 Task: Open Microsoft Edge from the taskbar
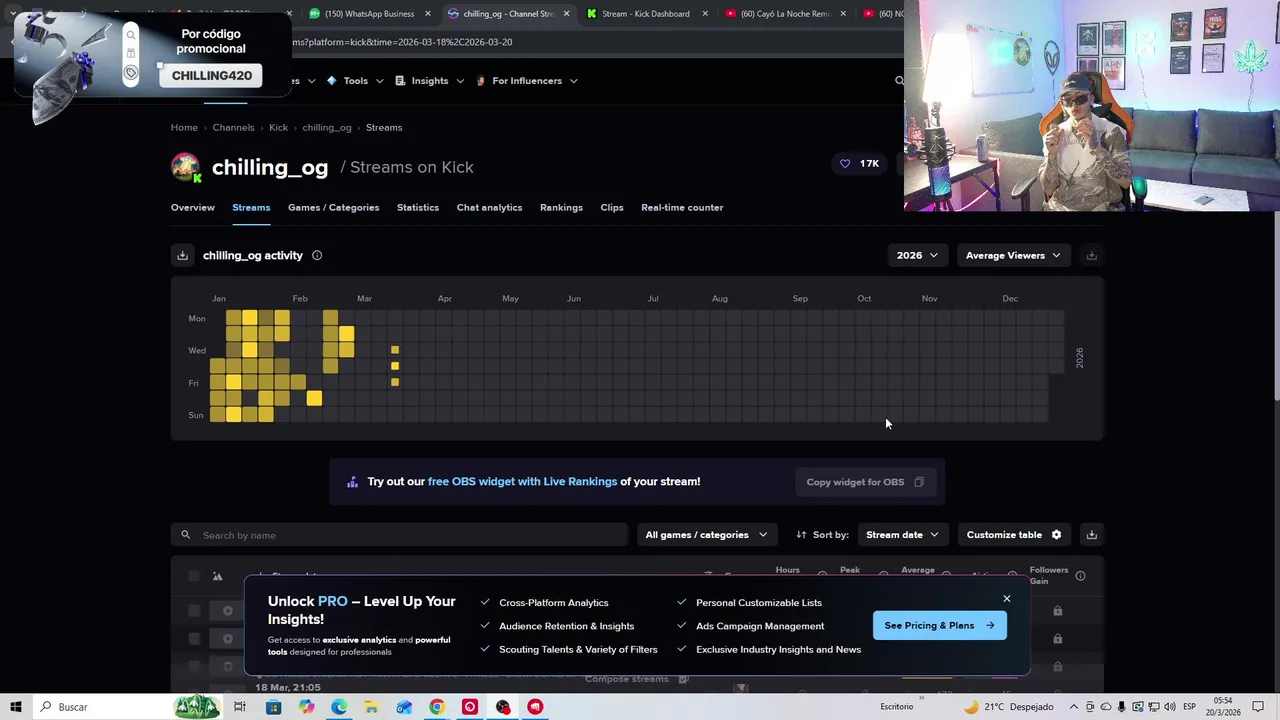coord(339,707)
